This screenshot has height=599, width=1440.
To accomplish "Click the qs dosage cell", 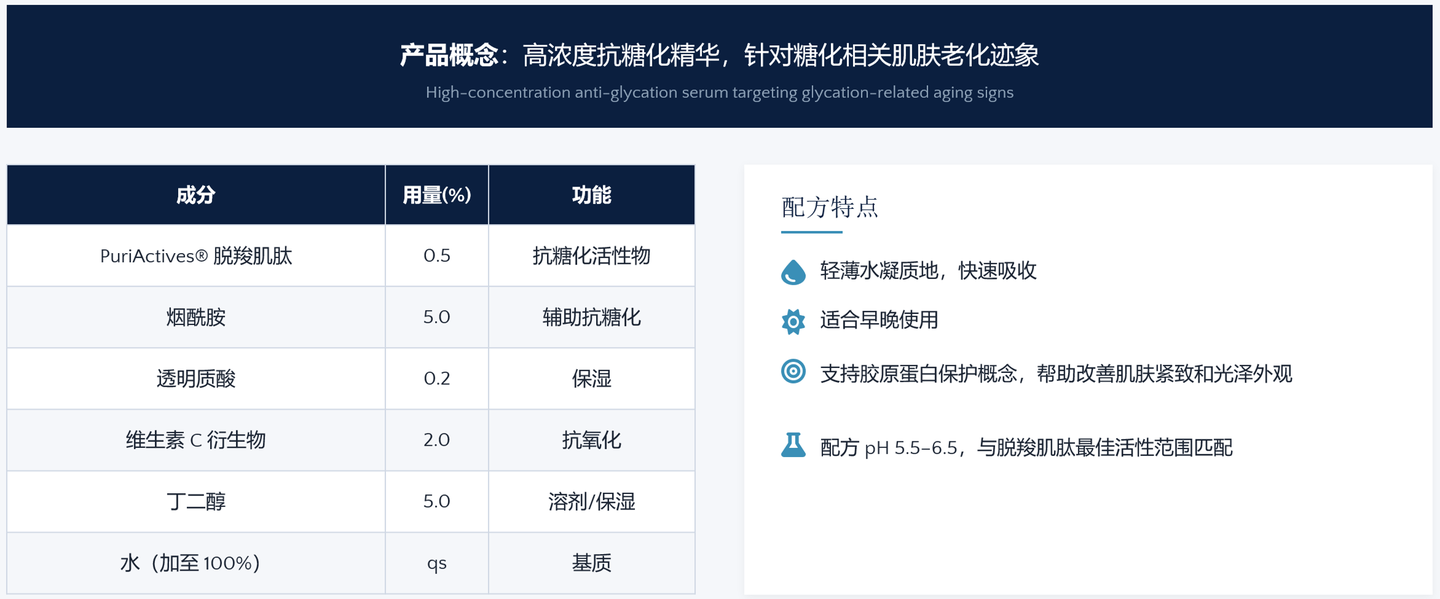I will pyautogui.click(x=437, y=563).
